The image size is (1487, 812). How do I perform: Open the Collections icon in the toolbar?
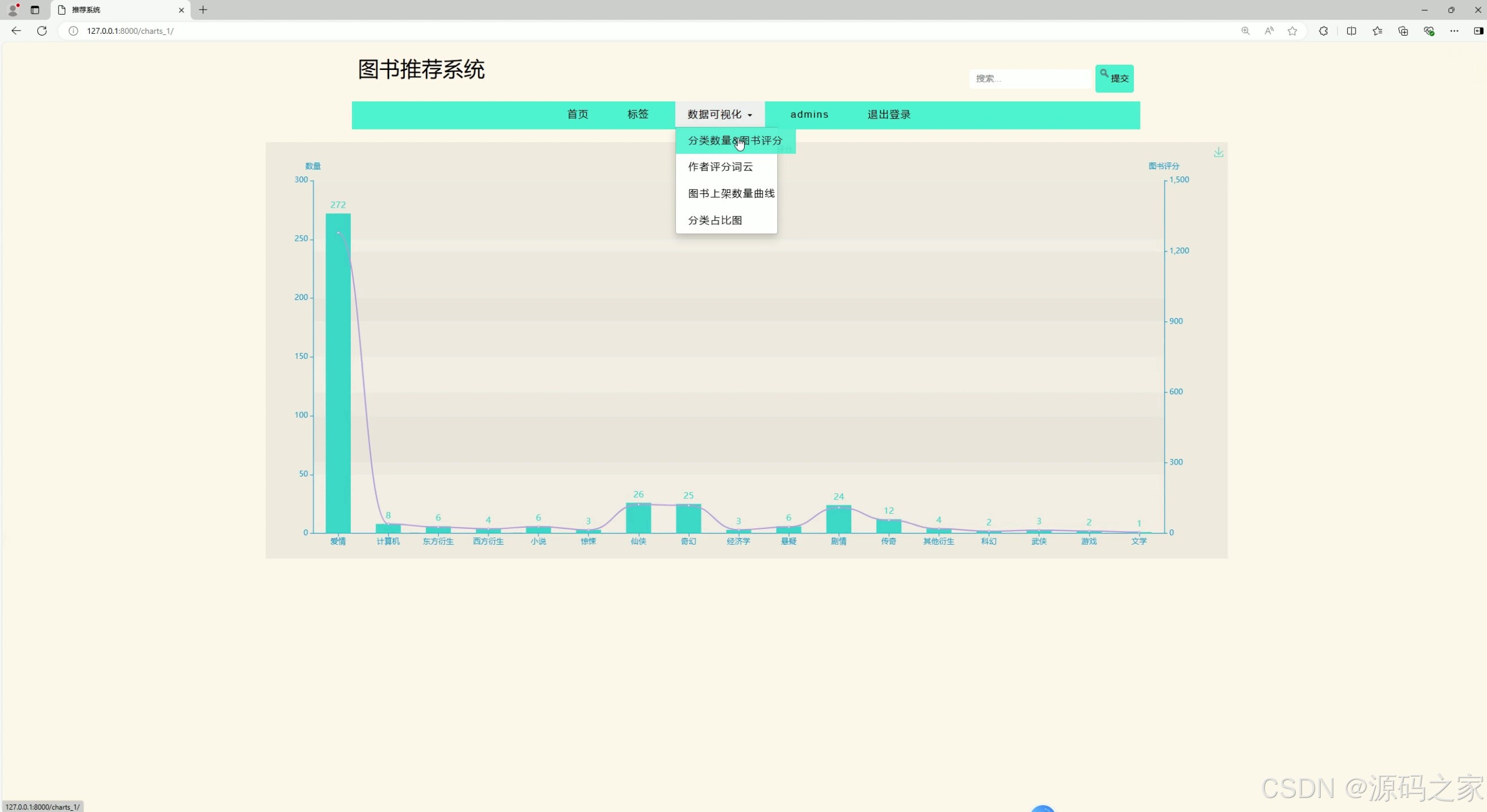1403,31
